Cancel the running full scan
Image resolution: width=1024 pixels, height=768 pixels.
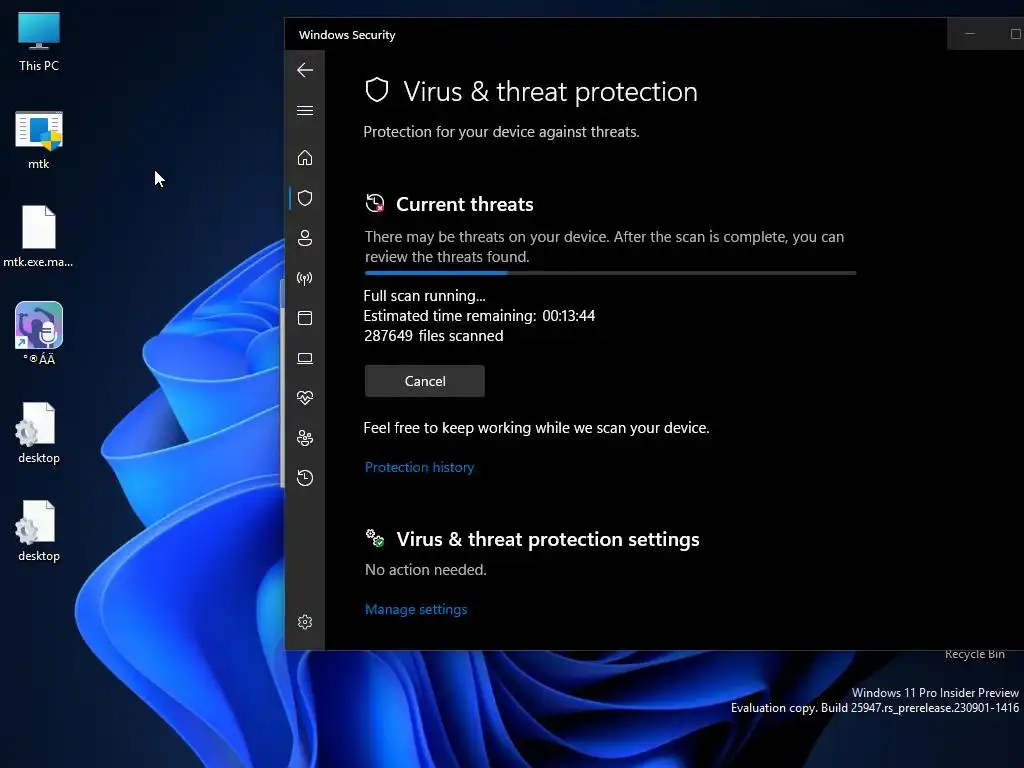pyautogui.click(x=424, y=381)
